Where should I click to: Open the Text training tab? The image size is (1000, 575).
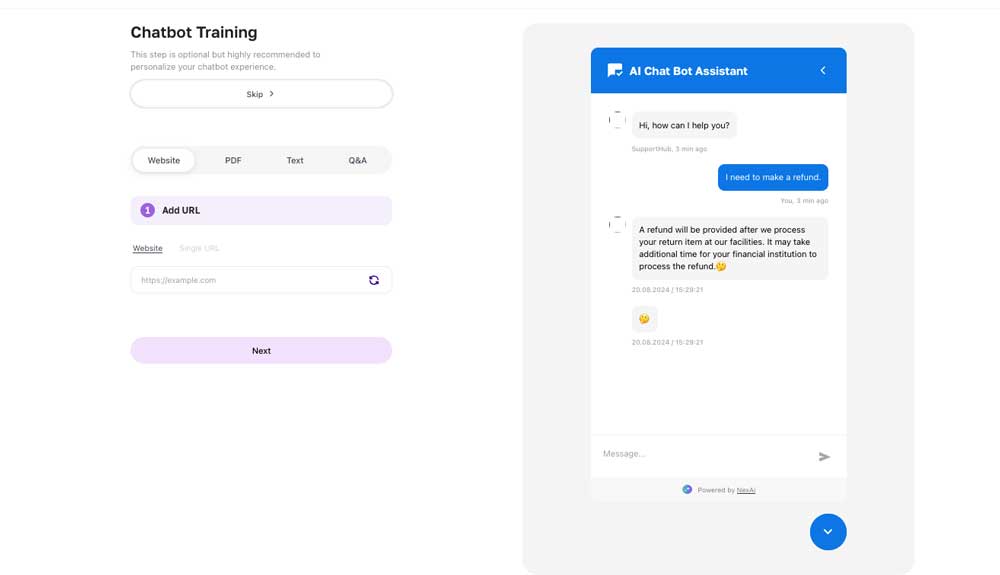point(295,160)
